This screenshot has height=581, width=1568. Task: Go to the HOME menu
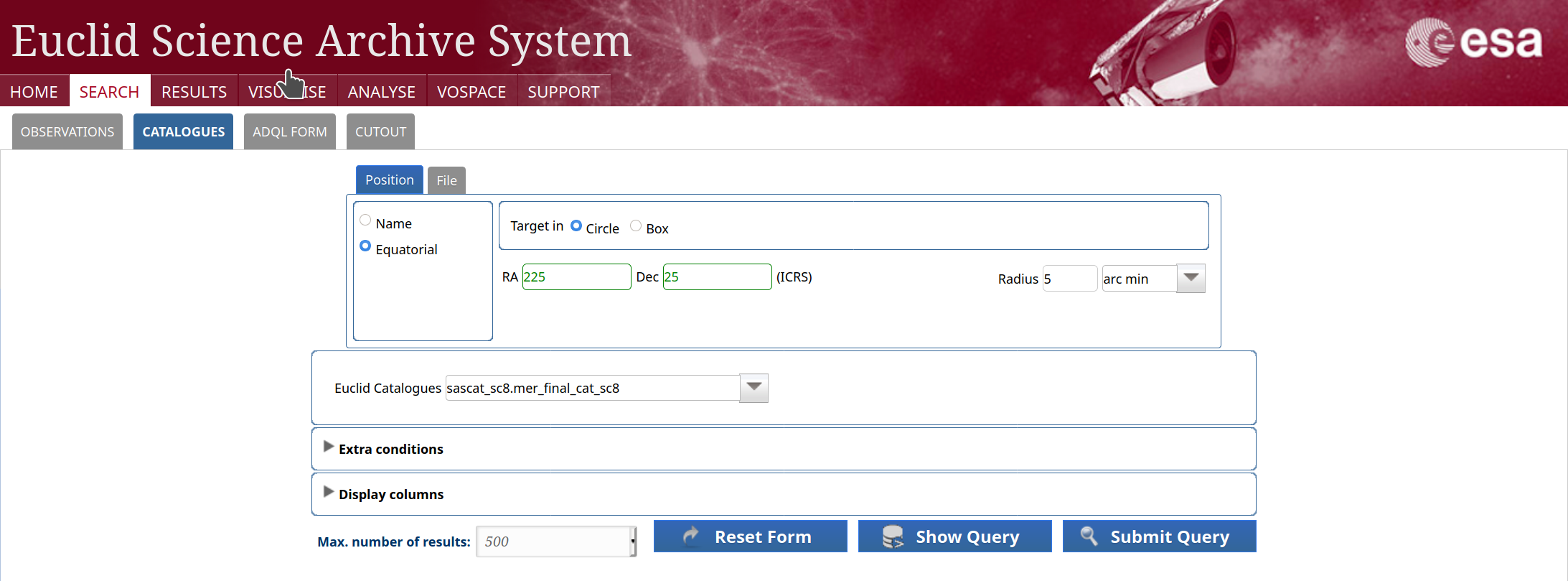coord(34,92)
